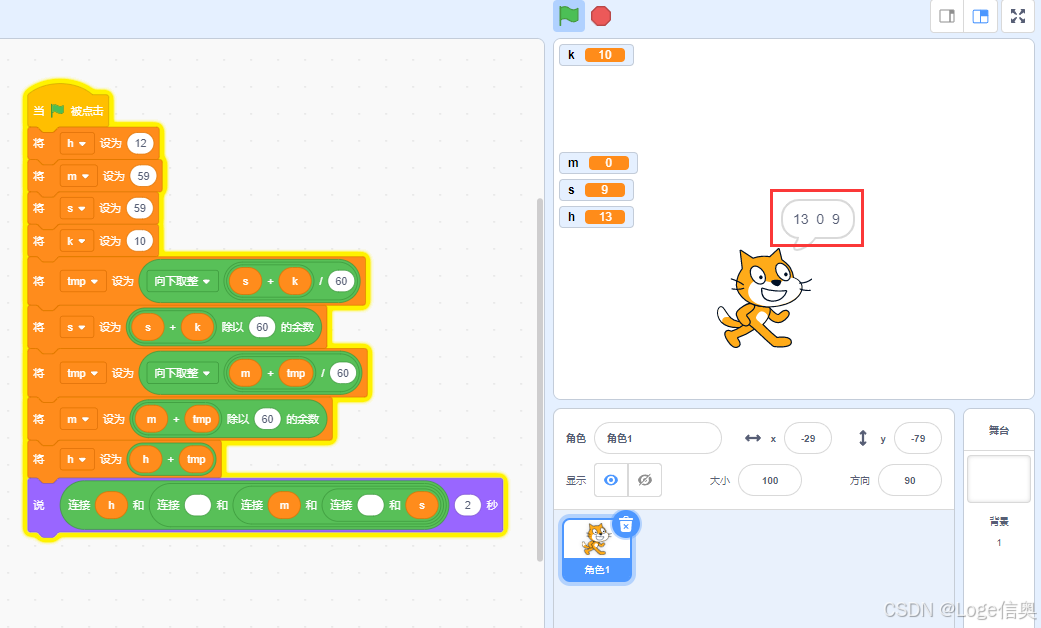
Task: Open variable dropdown s in set-to-59 block
Action: pyautogui.click(x=76, y=208)
